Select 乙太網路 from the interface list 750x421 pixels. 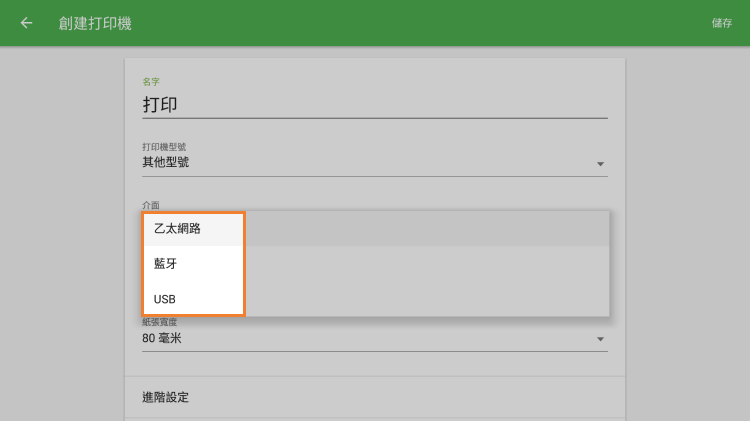[177, 229]
